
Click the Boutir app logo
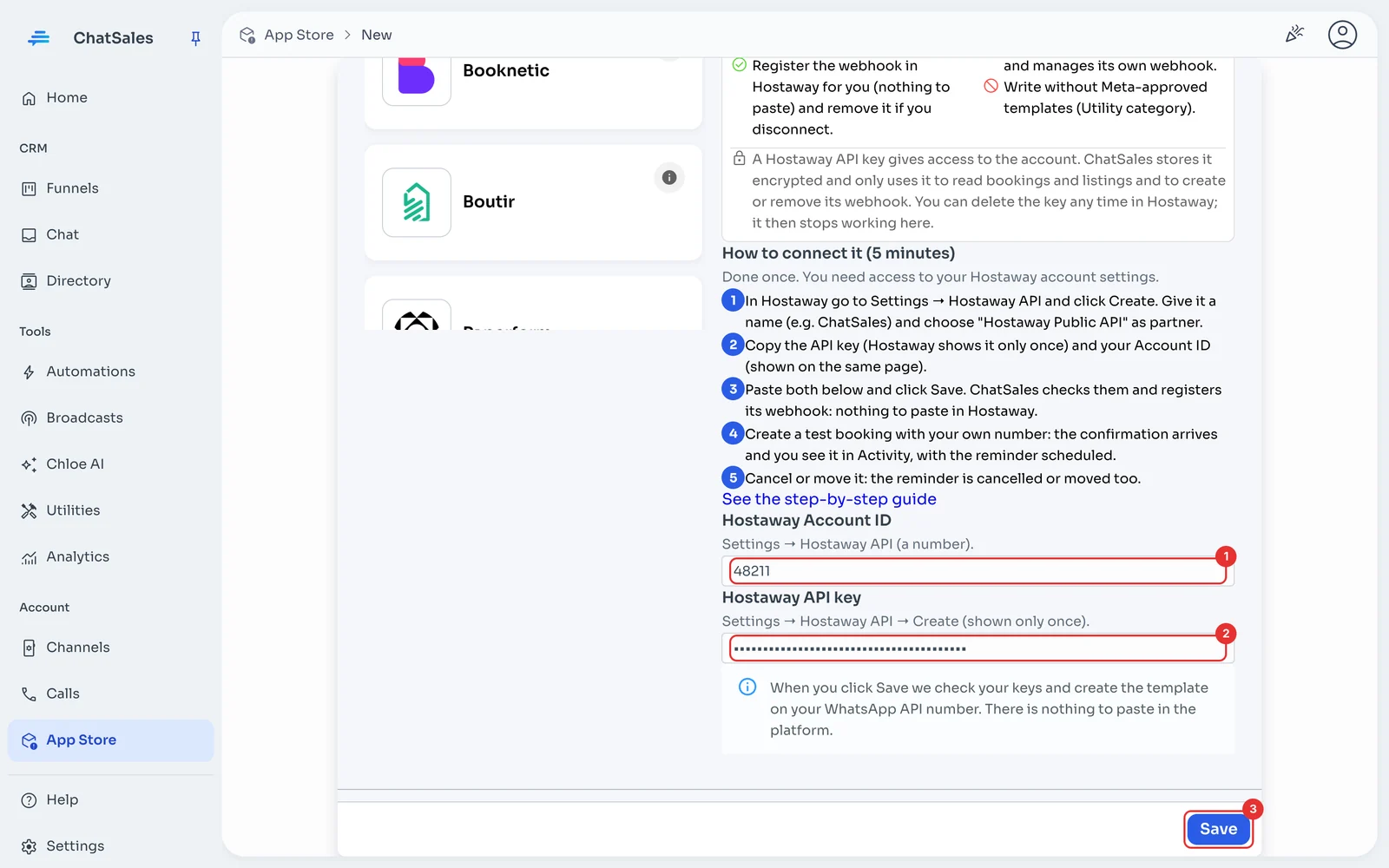tap(417, 202)
